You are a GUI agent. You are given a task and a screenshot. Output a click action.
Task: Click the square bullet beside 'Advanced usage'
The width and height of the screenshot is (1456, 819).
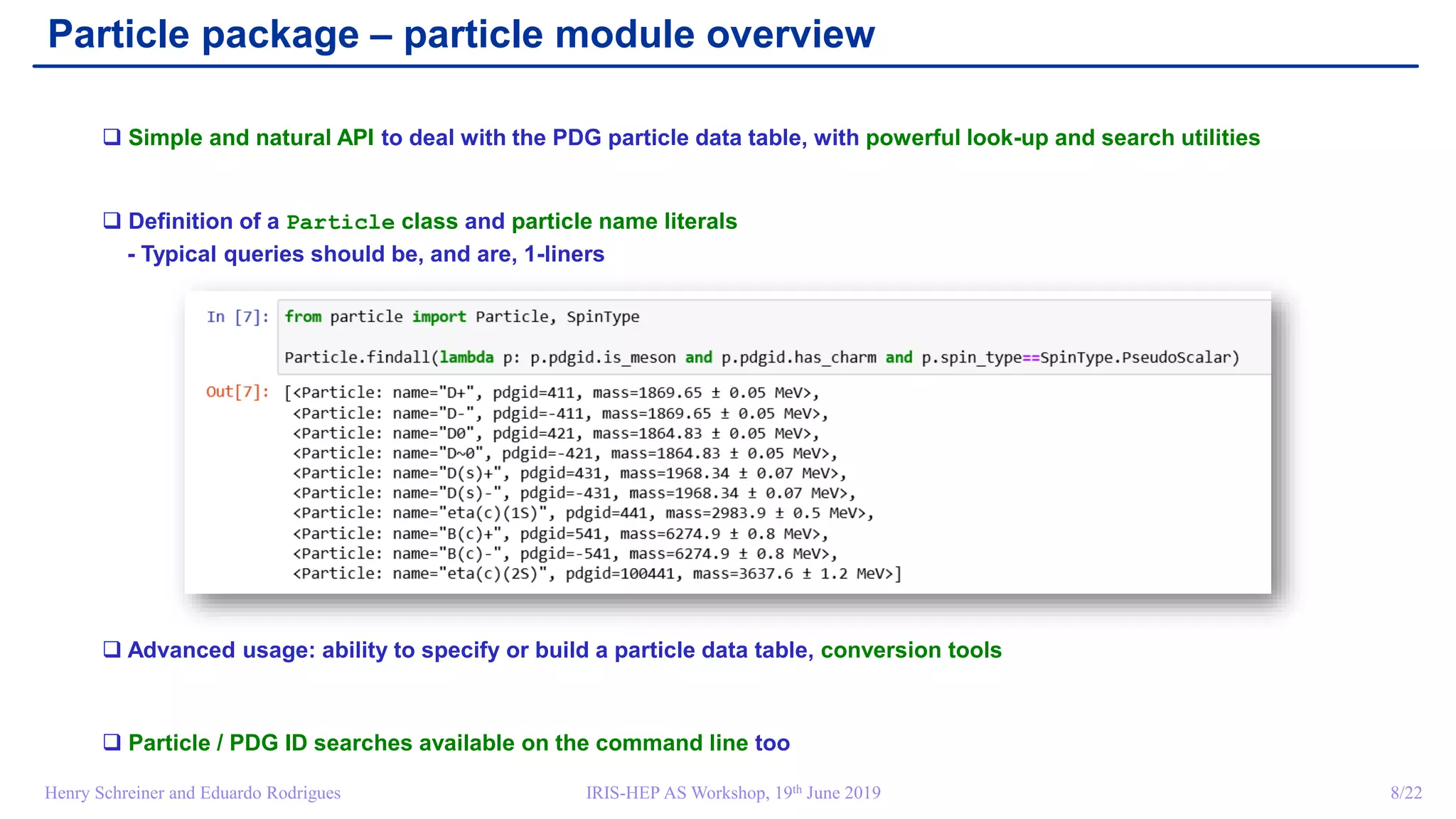pos(112,649)
